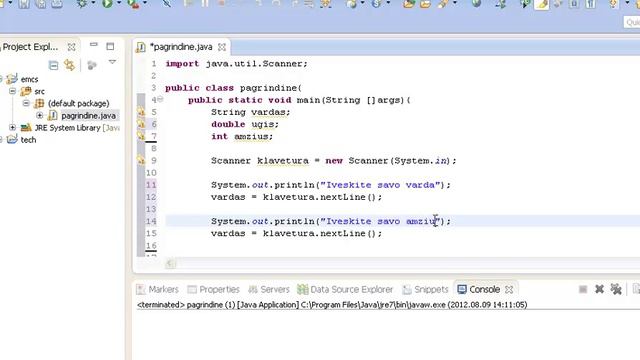Open Project Explorer view menu triangle

click(112, 62)
